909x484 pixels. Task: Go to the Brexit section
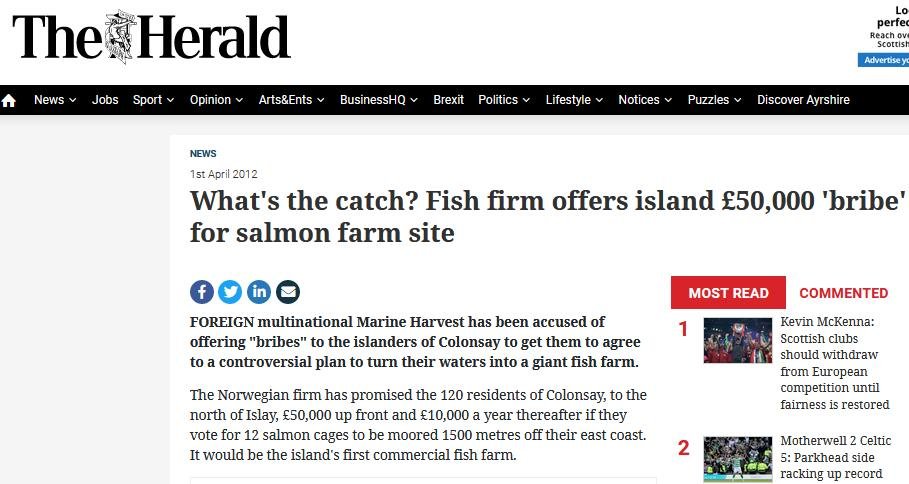tap(449, 100)
